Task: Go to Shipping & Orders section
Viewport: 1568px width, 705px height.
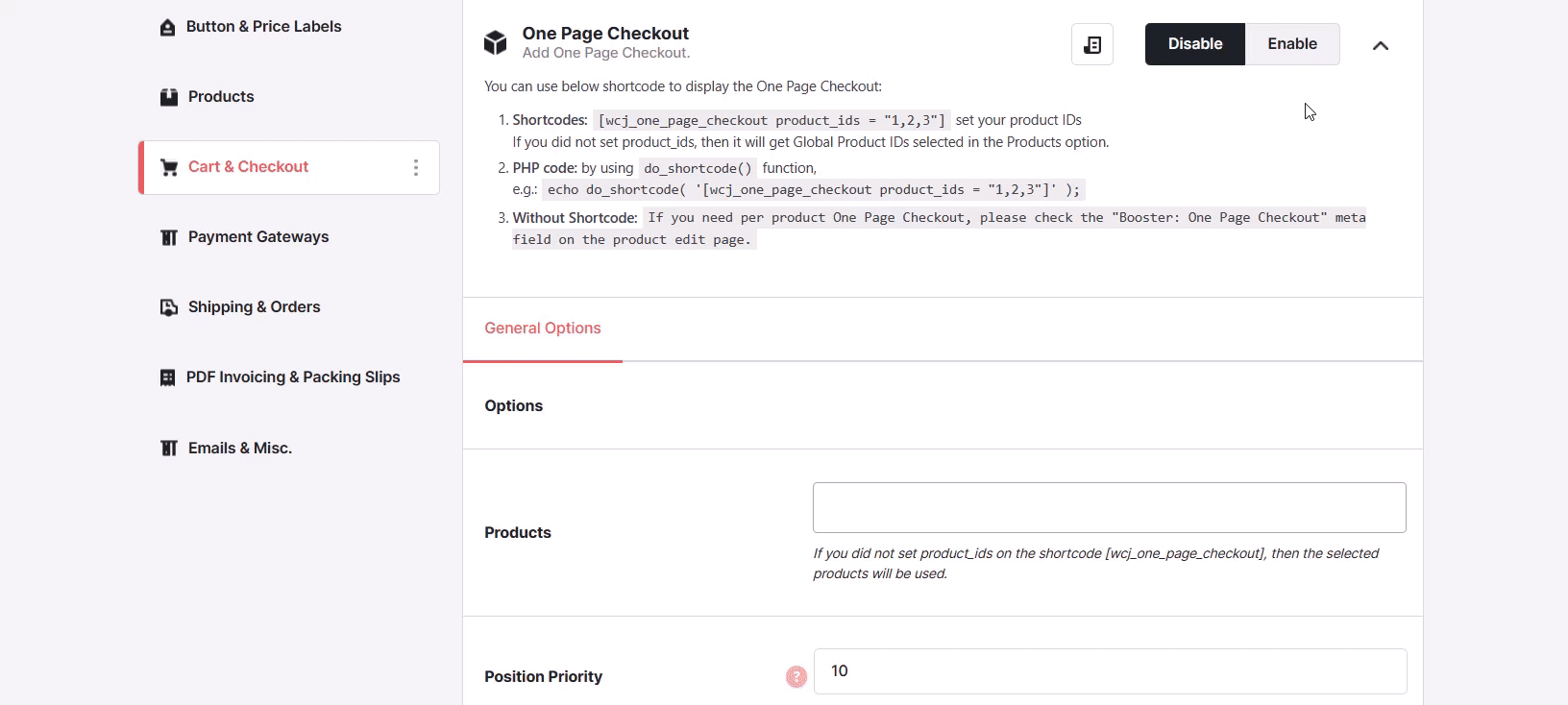Action: [x=255, y=307]
